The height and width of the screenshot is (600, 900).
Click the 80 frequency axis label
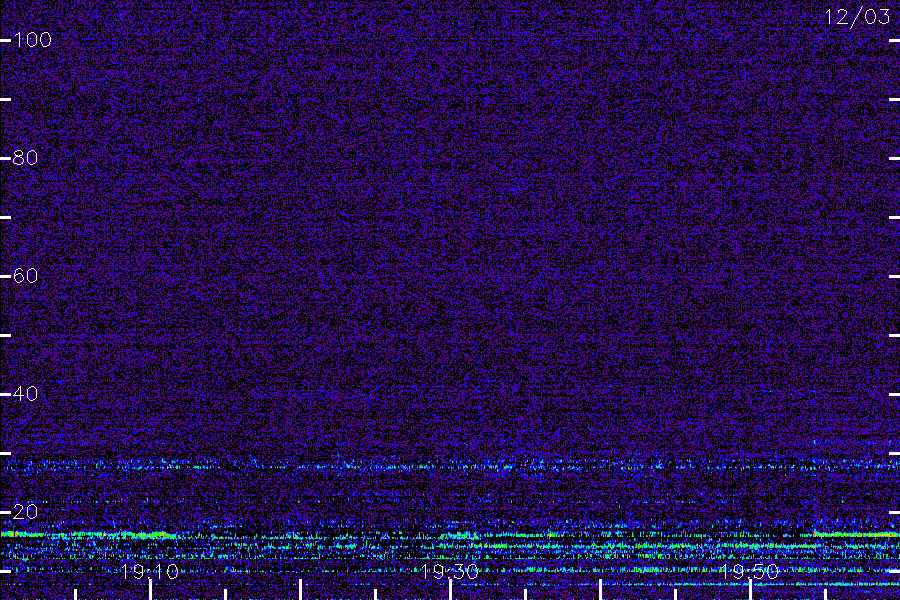pos(26,157)
